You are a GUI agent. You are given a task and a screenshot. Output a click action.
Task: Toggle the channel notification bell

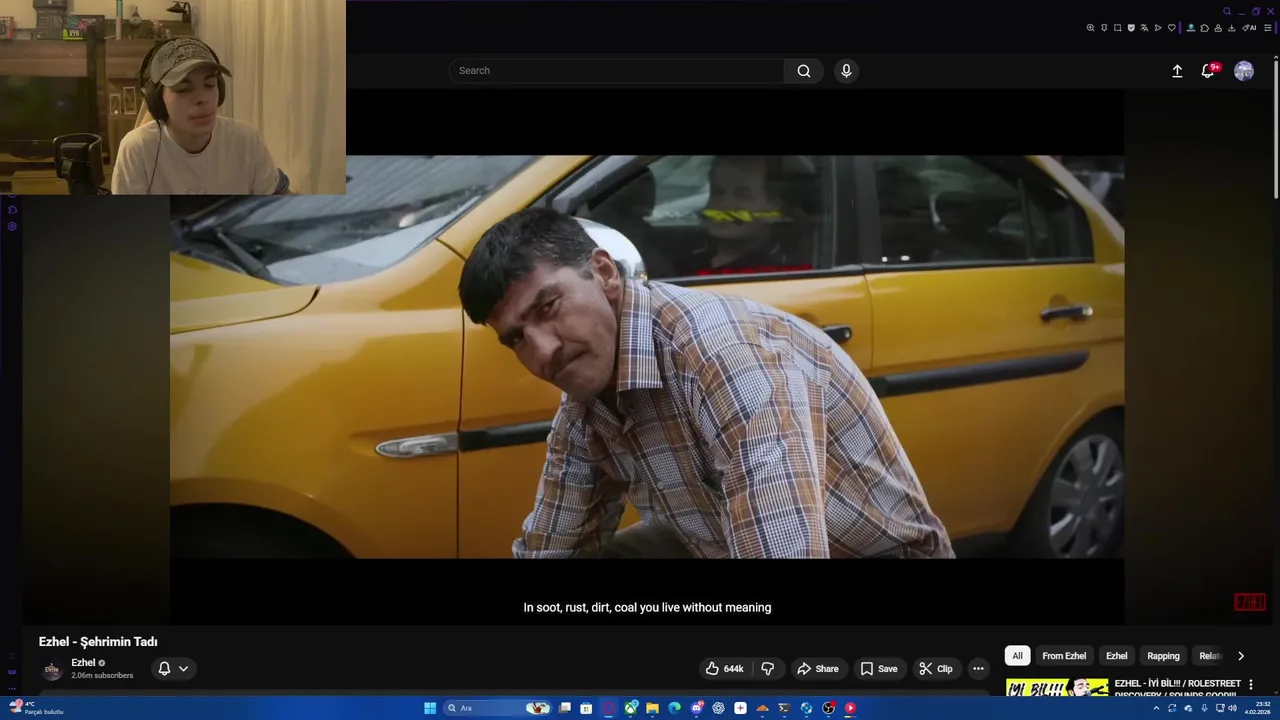165,669
